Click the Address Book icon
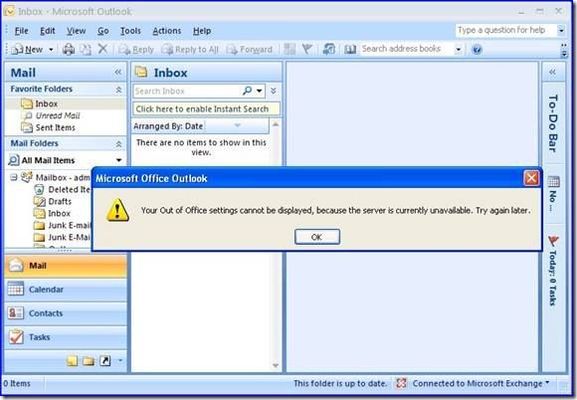The width and height of the screenshot is (577, 400). click(x=350, y=49)
